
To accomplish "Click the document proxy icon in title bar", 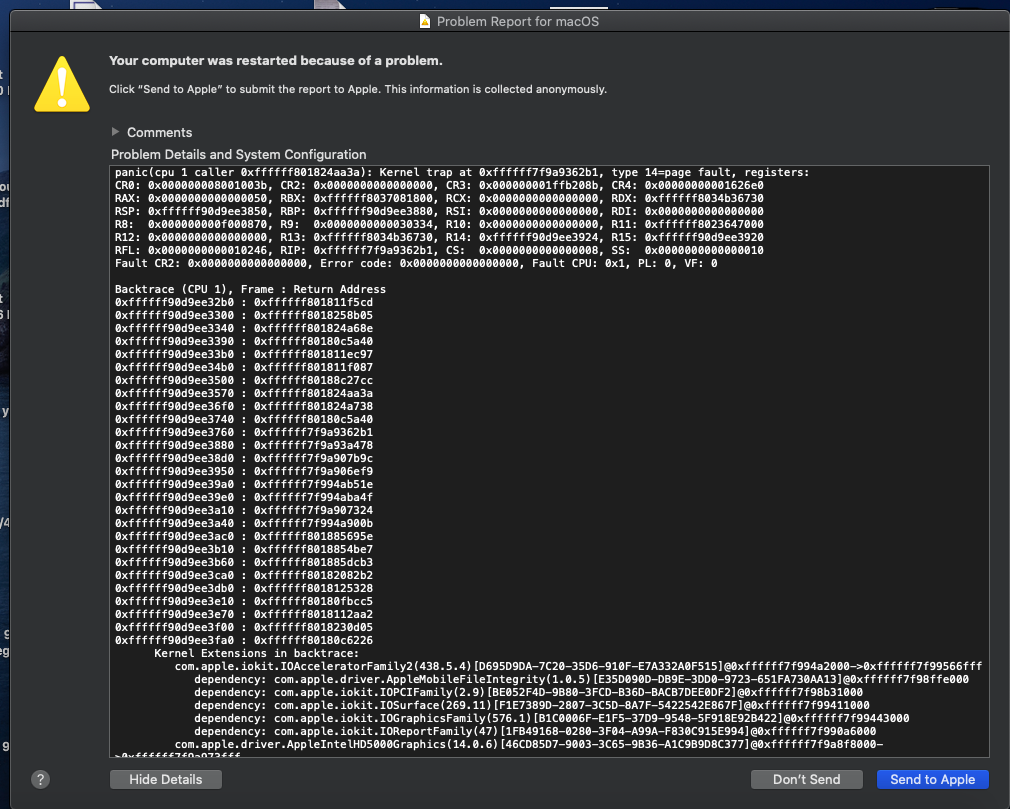I will (424, 21).
